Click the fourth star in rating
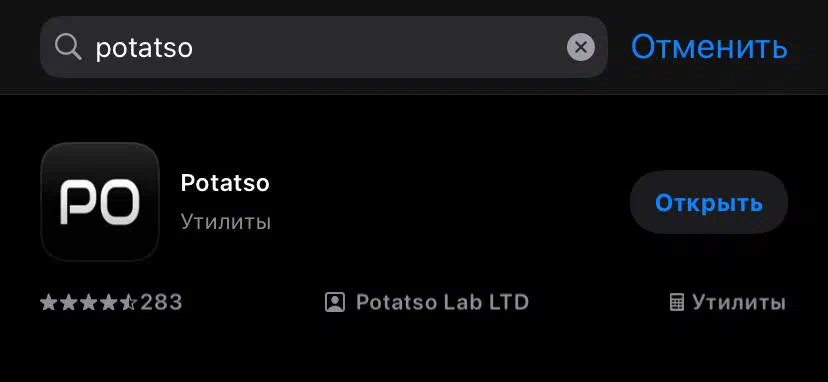 [x=108, y=302]
